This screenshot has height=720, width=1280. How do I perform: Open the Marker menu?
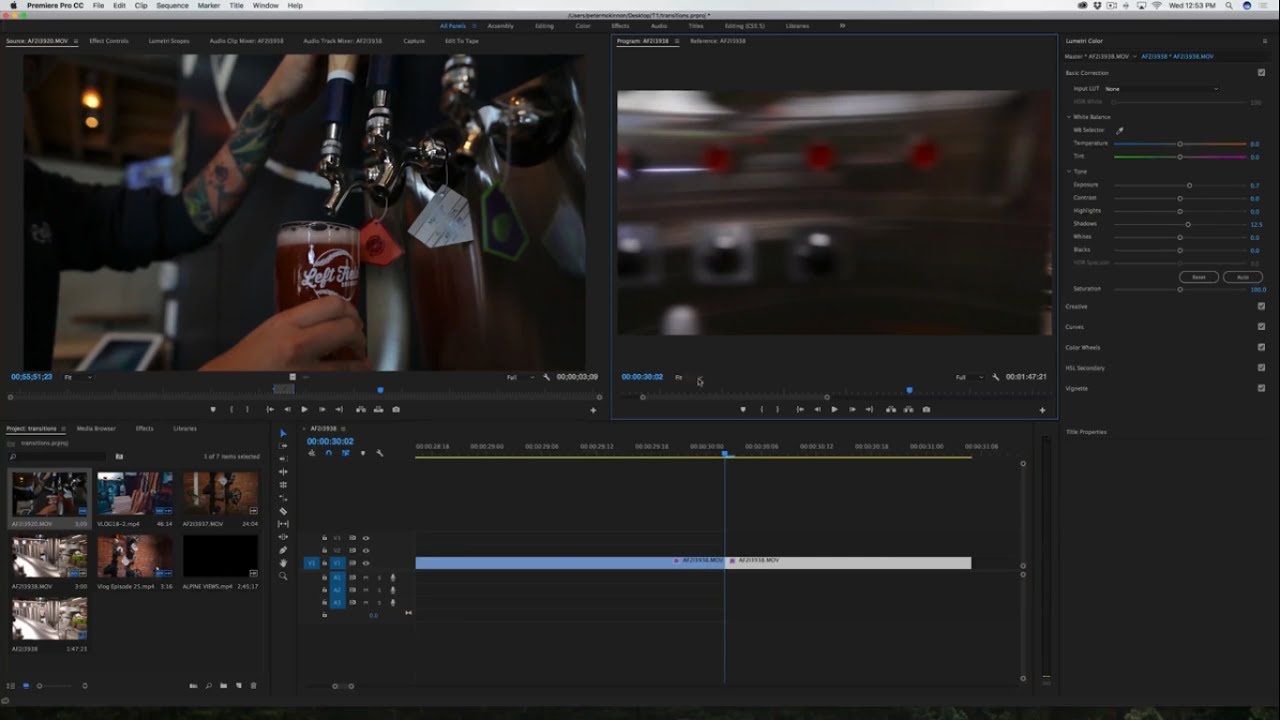click(x=208, y=6)
